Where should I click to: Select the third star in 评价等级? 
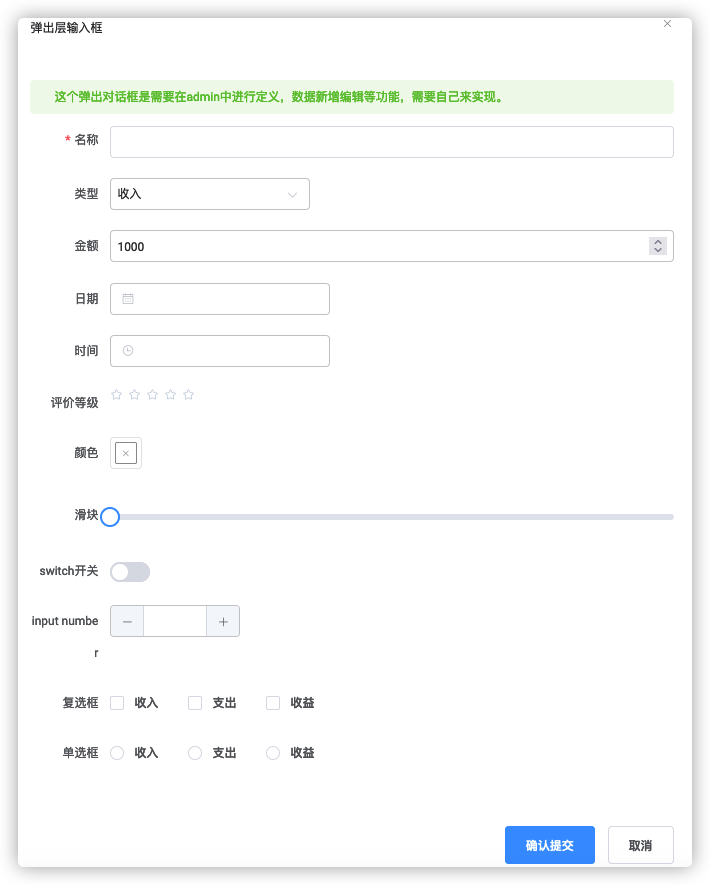pos(152,395)
